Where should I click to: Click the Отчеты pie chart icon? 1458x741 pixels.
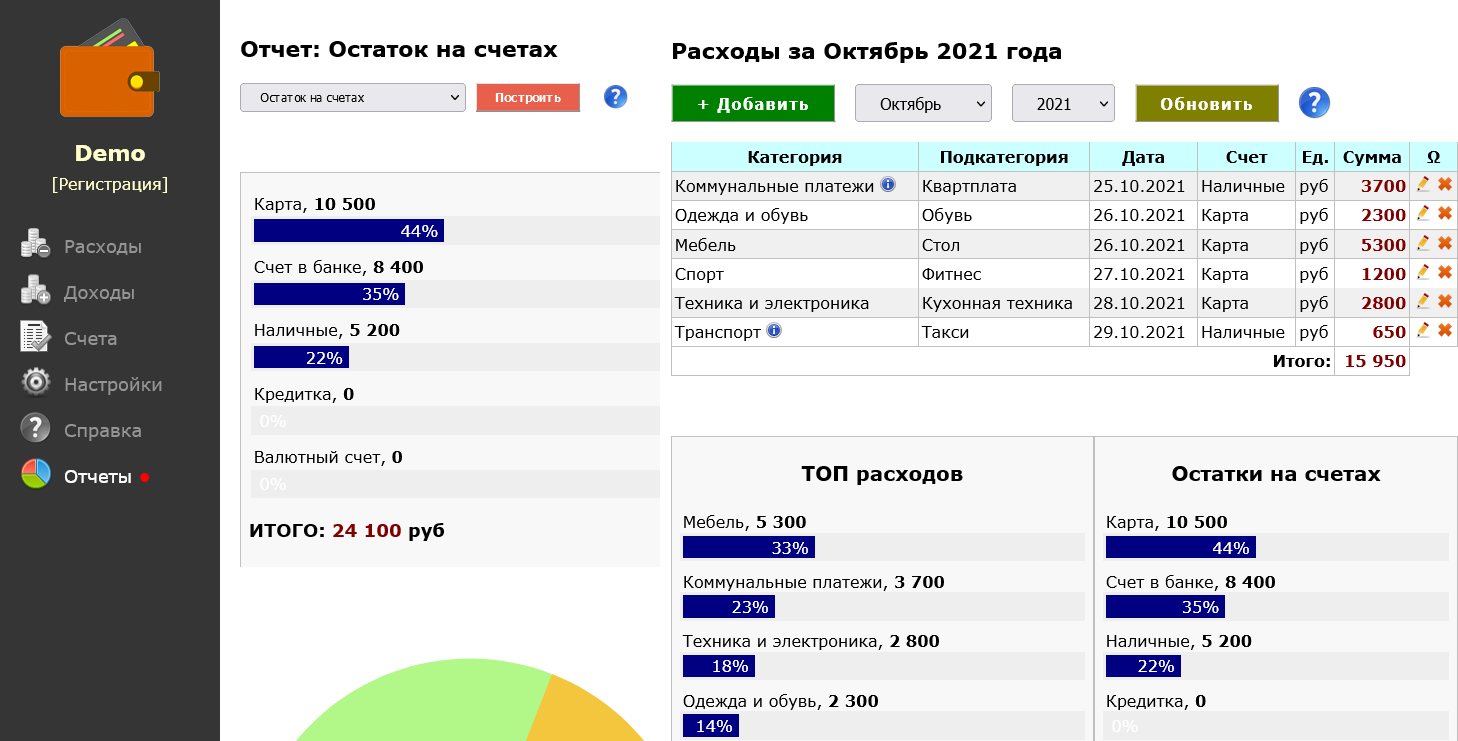[35, 474]
